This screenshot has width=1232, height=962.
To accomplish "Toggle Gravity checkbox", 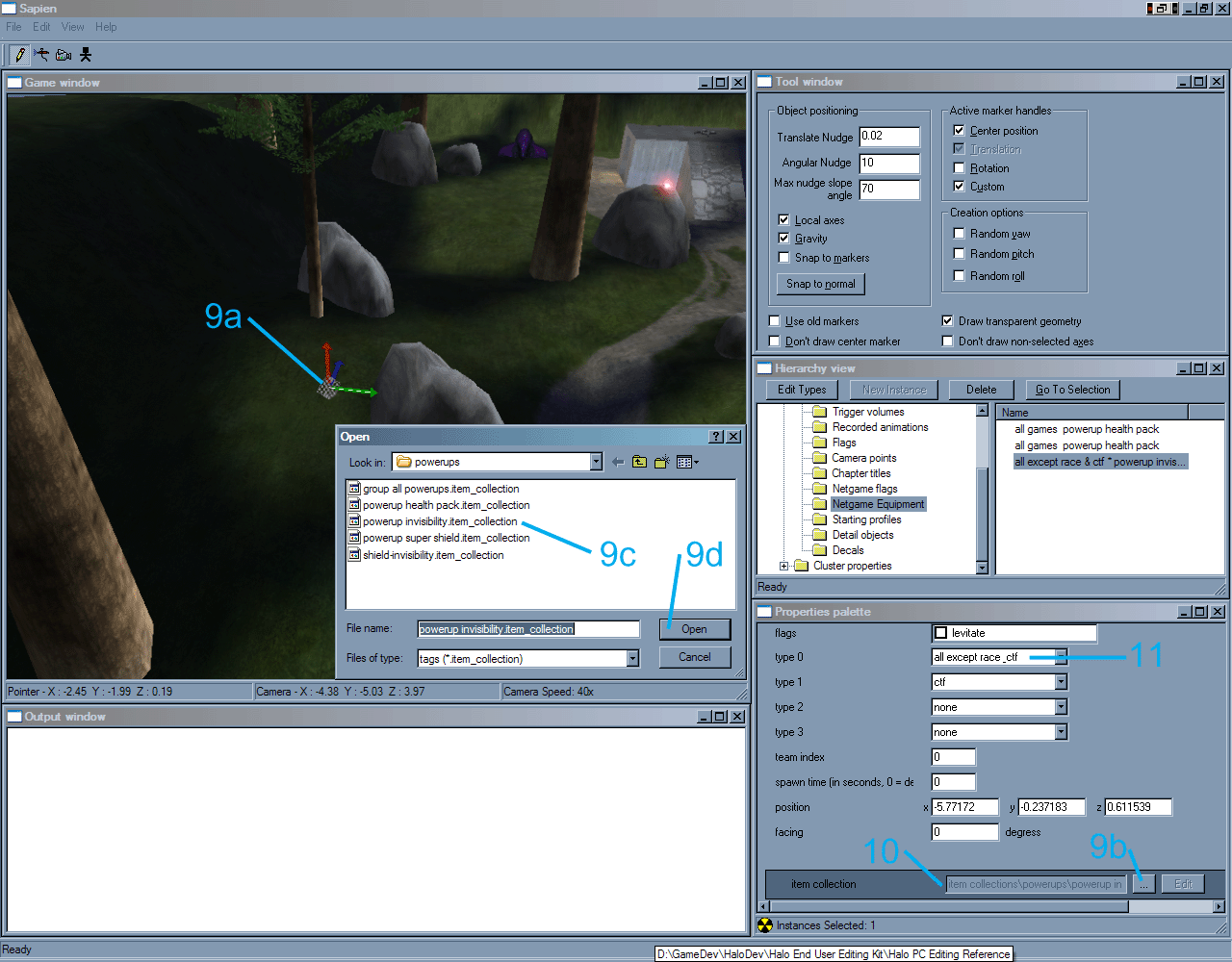I will click(783, 238).
